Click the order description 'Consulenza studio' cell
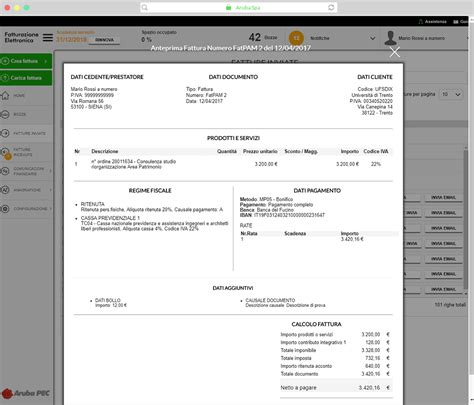The image size is (474, 405). click(x=134, y=164)
